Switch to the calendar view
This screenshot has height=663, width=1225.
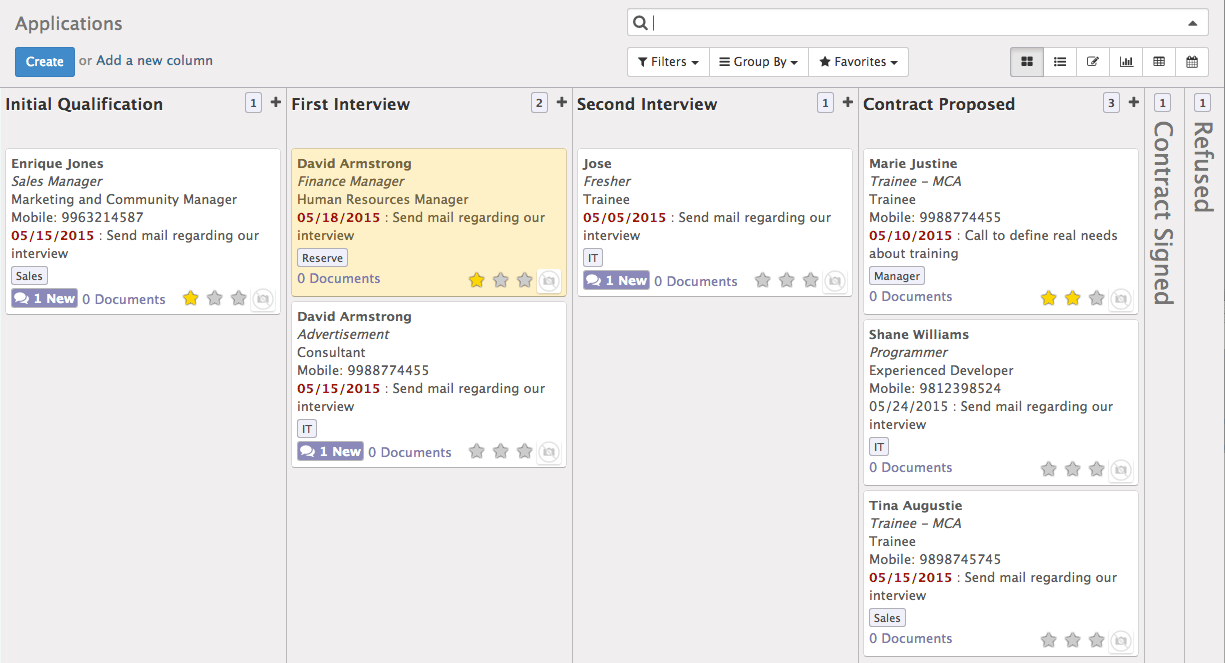click(1192, 61)
